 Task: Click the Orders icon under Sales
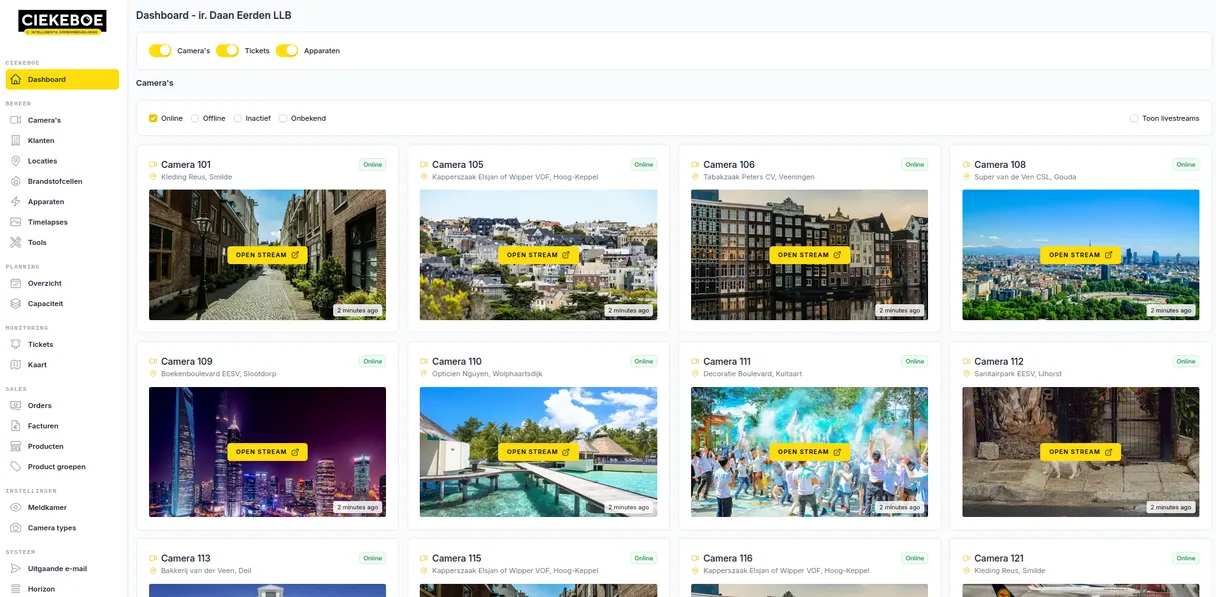tap(16, 405)
